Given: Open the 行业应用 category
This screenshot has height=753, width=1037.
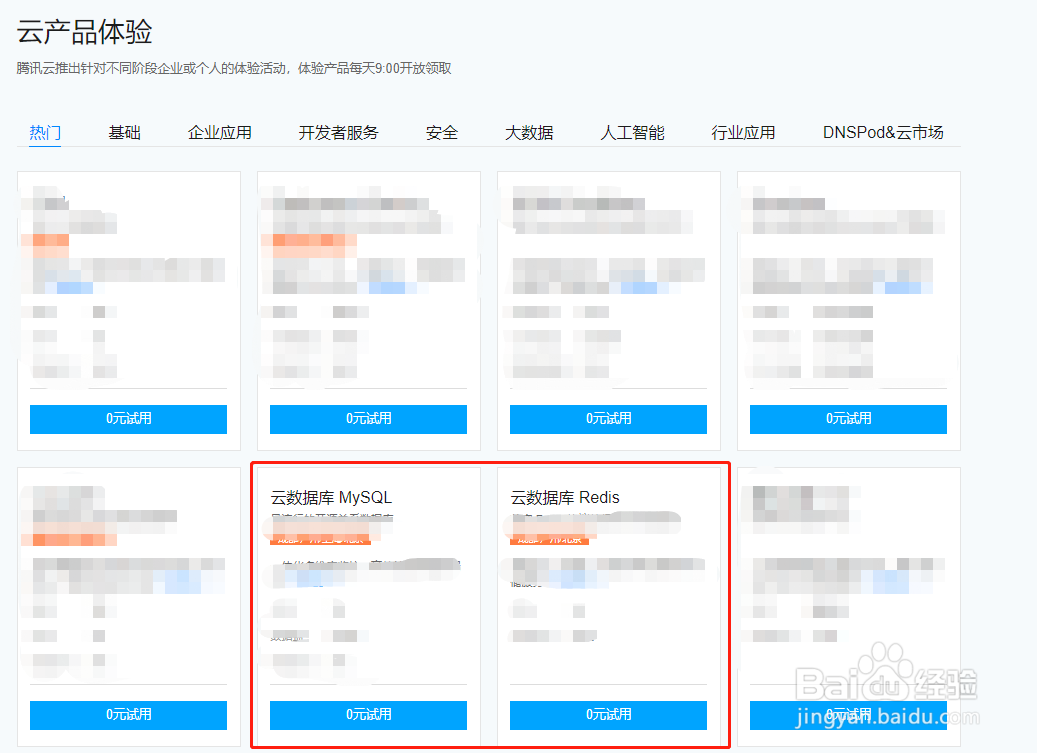Looking at the screenshot, I should 743,131.
